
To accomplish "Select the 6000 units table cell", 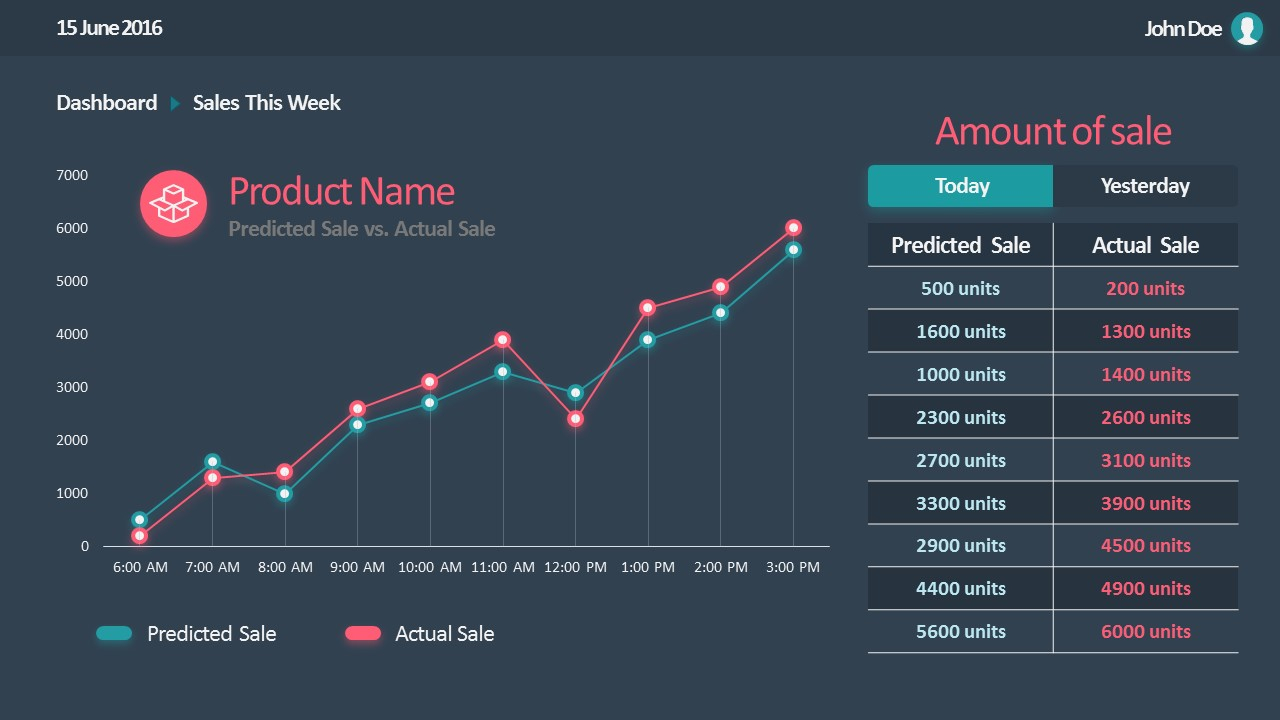I will 1145,631.
